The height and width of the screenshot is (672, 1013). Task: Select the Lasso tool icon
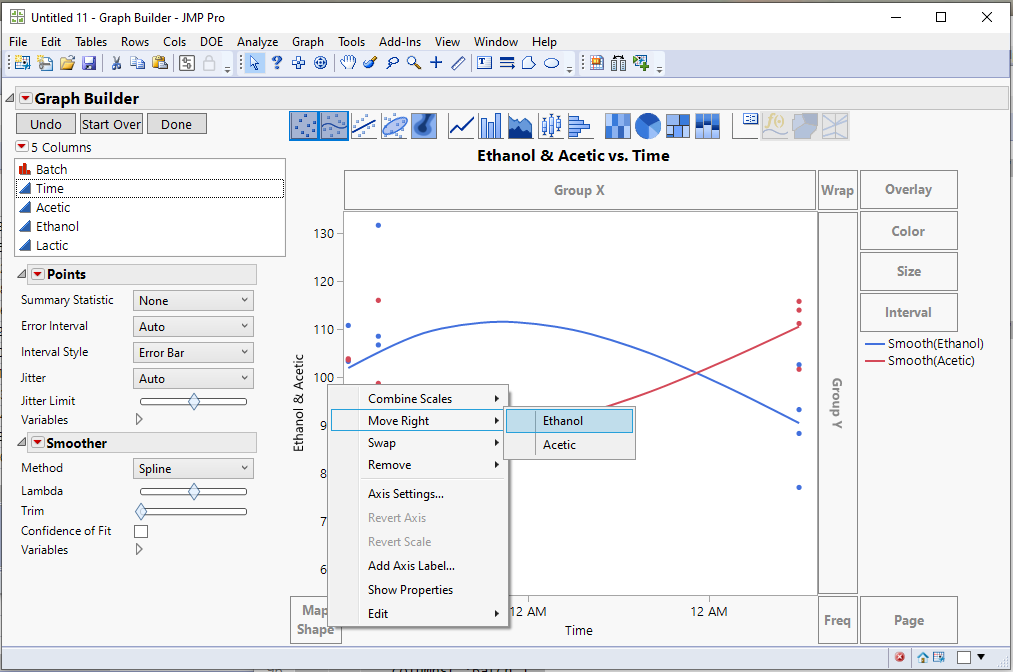392,63
